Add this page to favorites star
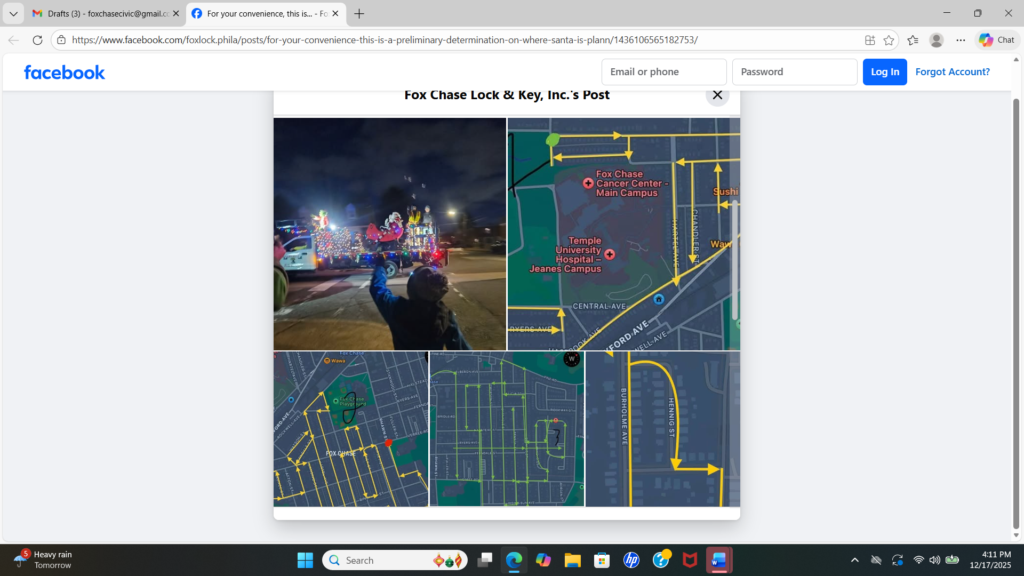 pos(889,40)
